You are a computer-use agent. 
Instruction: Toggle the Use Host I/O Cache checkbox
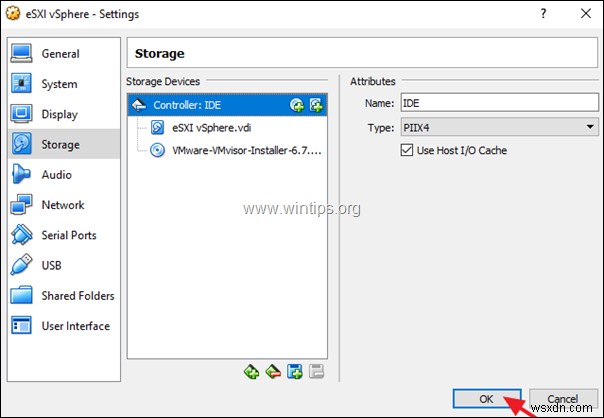407,150
